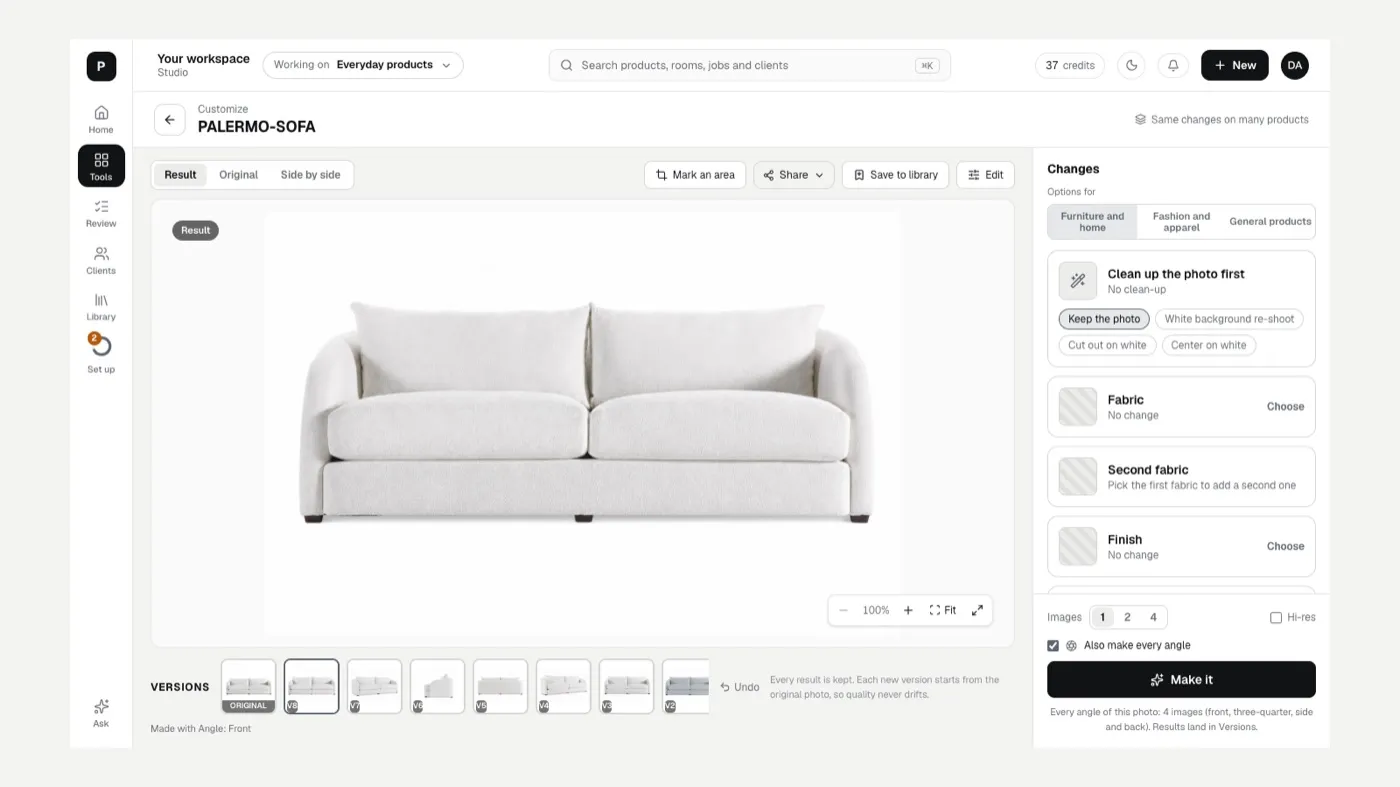Click the Second fabric row

1181,477
